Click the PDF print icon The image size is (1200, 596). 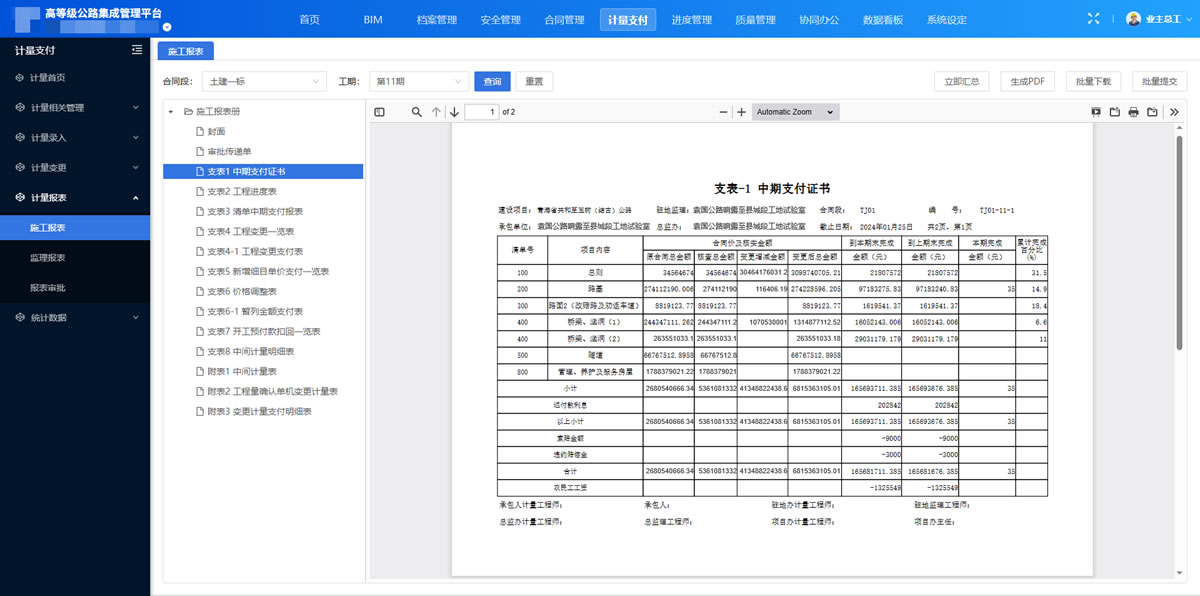(1133, 112)
